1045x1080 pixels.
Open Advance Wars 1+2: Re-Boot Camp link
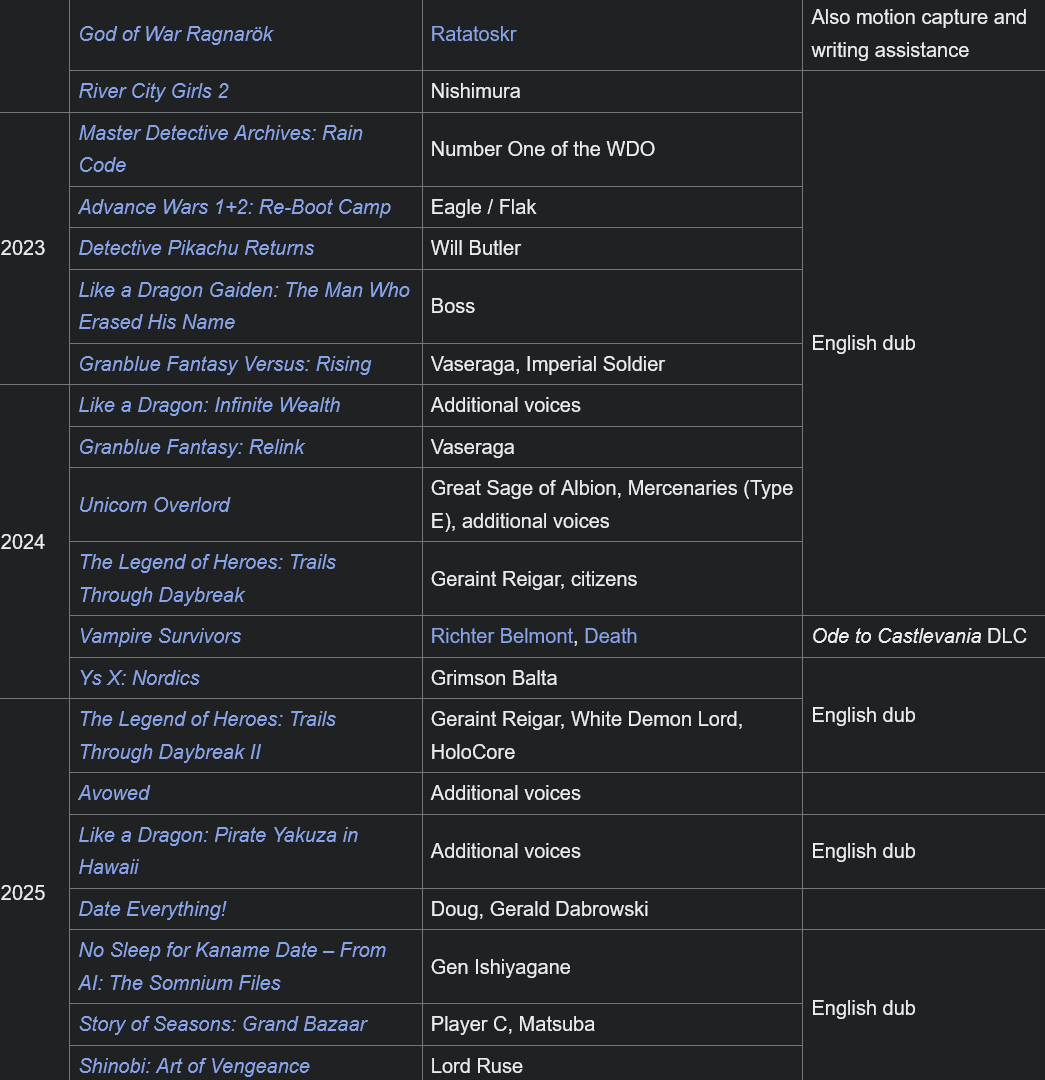coord(235,207)
